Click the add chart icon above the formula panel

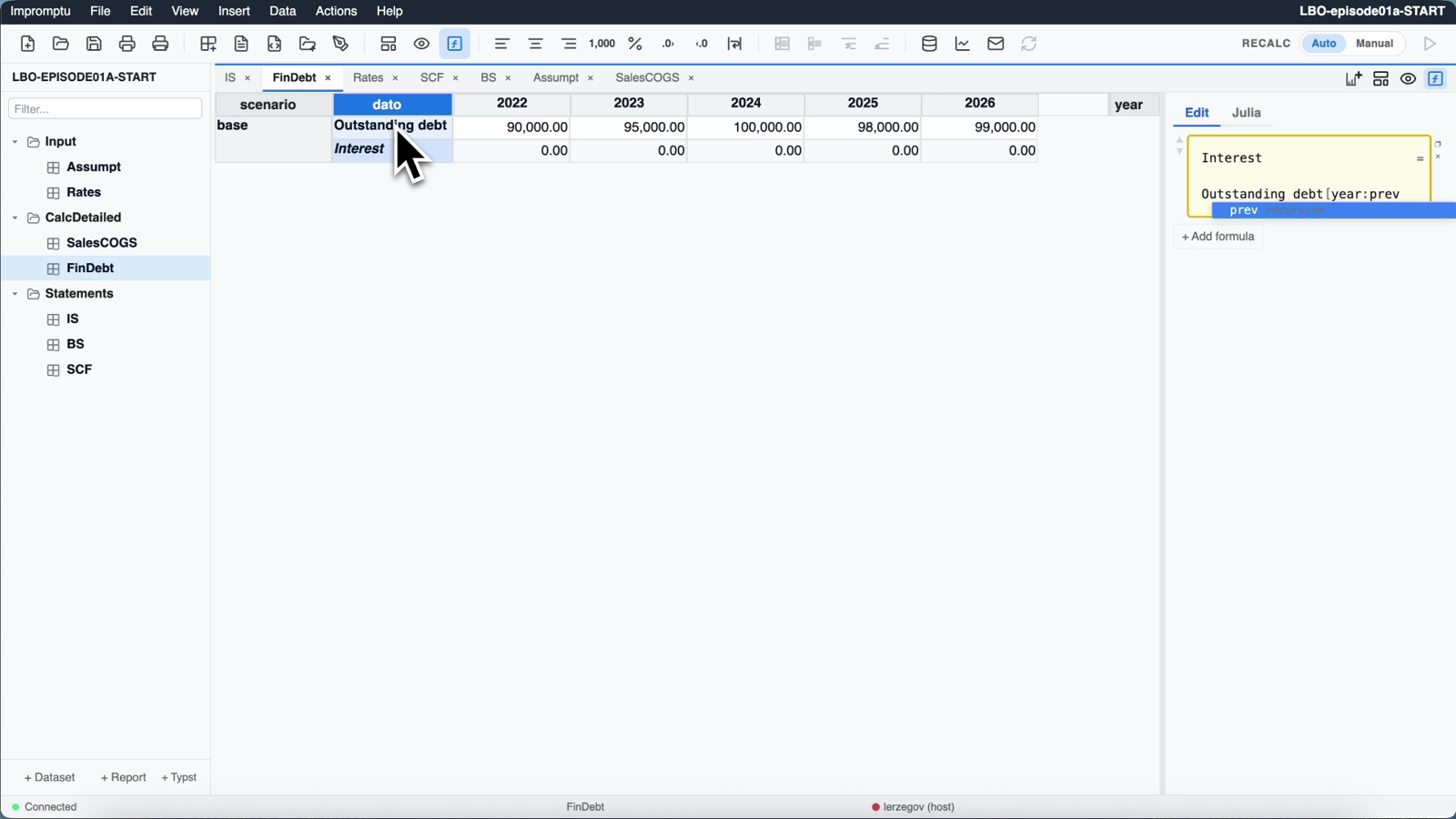(1354, 79)
